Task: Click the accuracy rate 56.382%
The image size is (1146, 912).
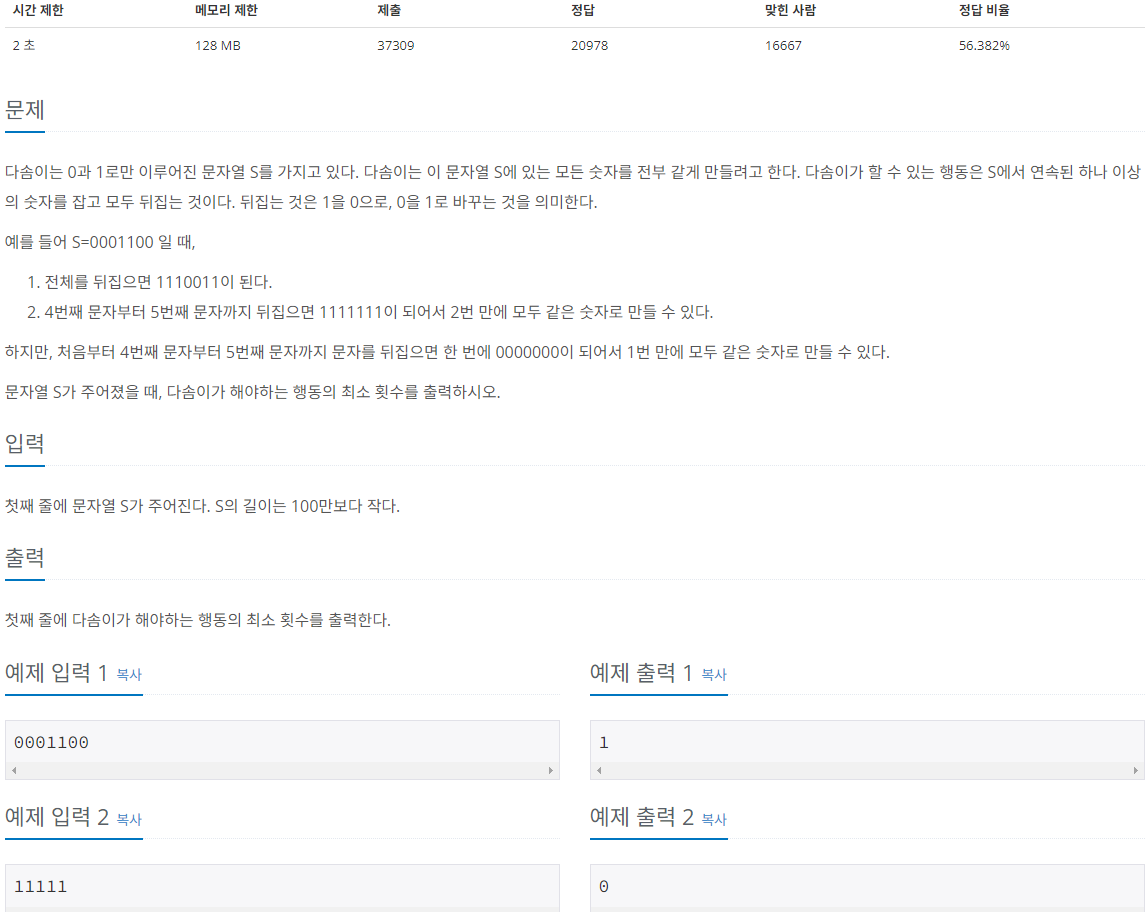Action: 984,45
